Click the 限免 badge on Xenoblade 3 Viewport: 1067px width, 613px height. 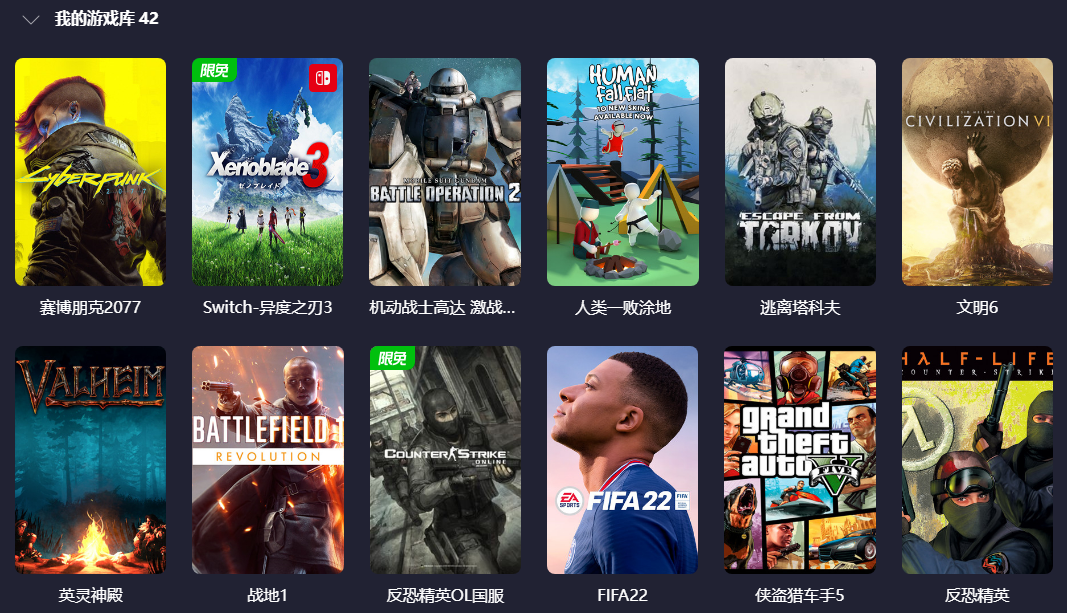pyautogui.click(x=214, y=70)
